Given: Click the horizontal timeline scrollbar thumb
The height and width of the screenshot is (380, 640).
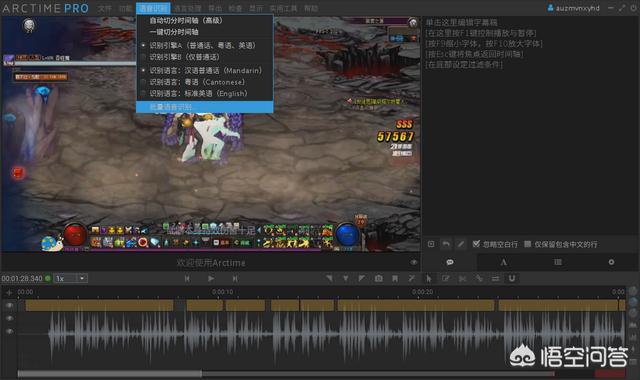Looking at the screenshot, I should [110, 373].
